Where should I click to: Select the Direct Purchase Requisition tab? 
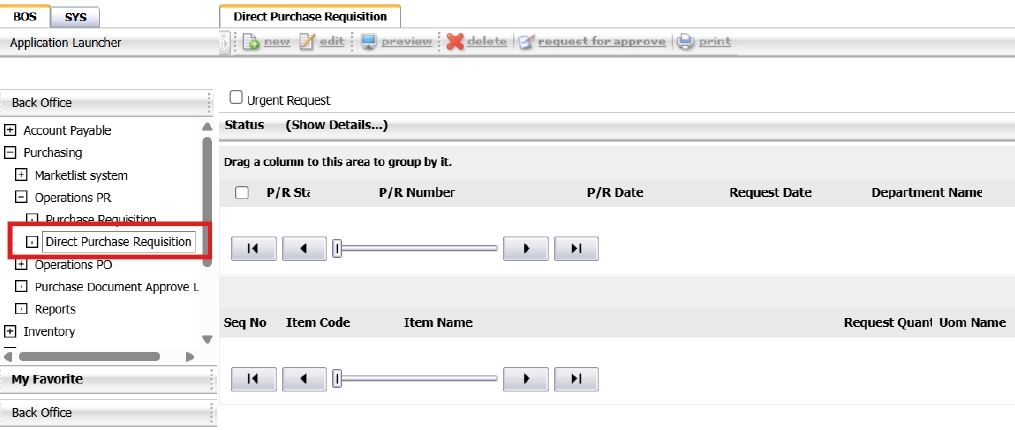click(x=309, y=17)
